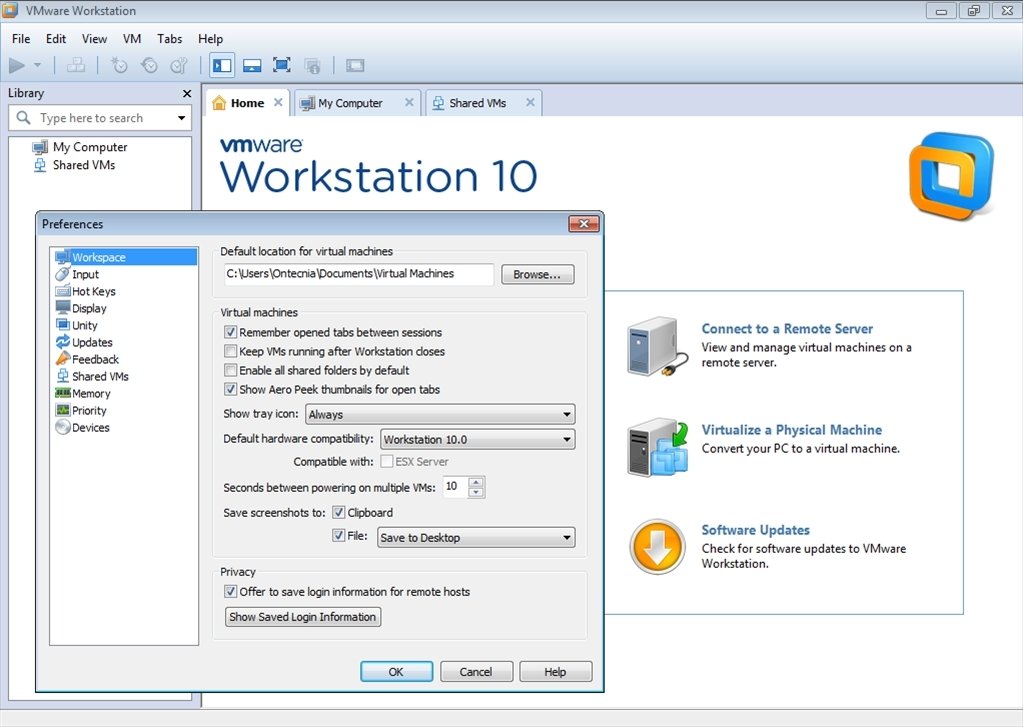1023x727 pixels.
Task: Check Keep VMs running after Workstation closes
Action: [230, 351]
